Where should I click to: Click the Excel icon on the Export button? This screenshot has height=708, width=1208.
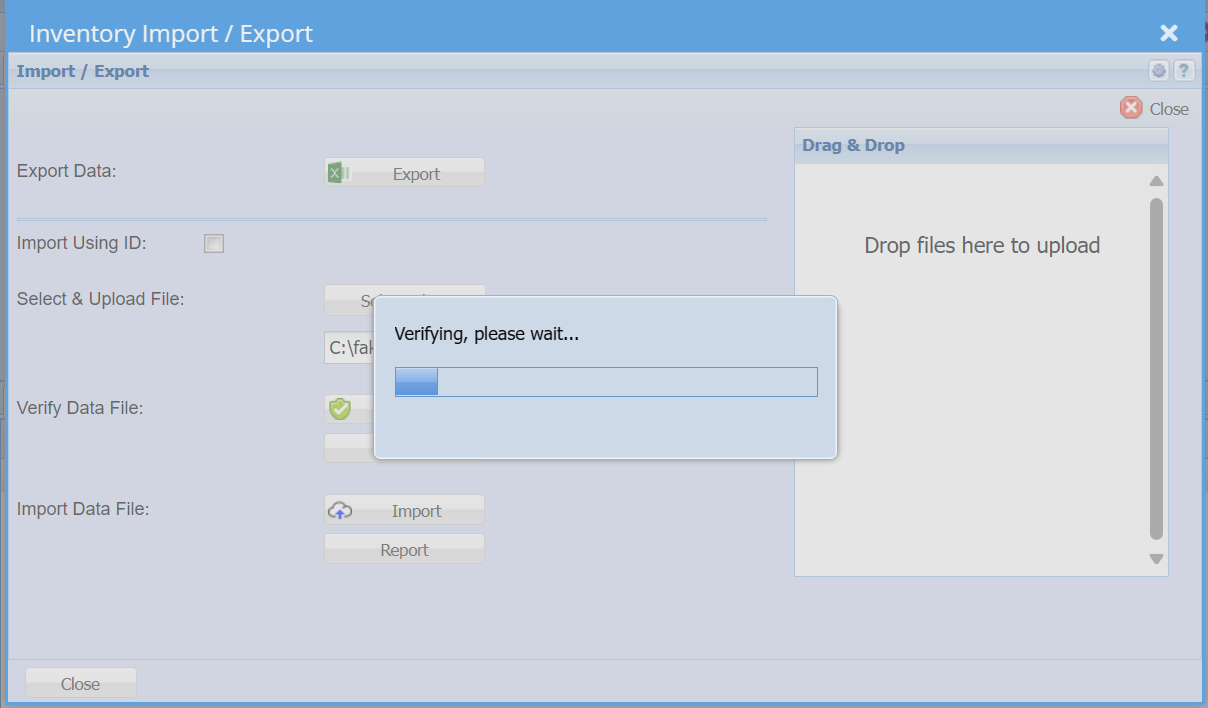tap(338, 173)
